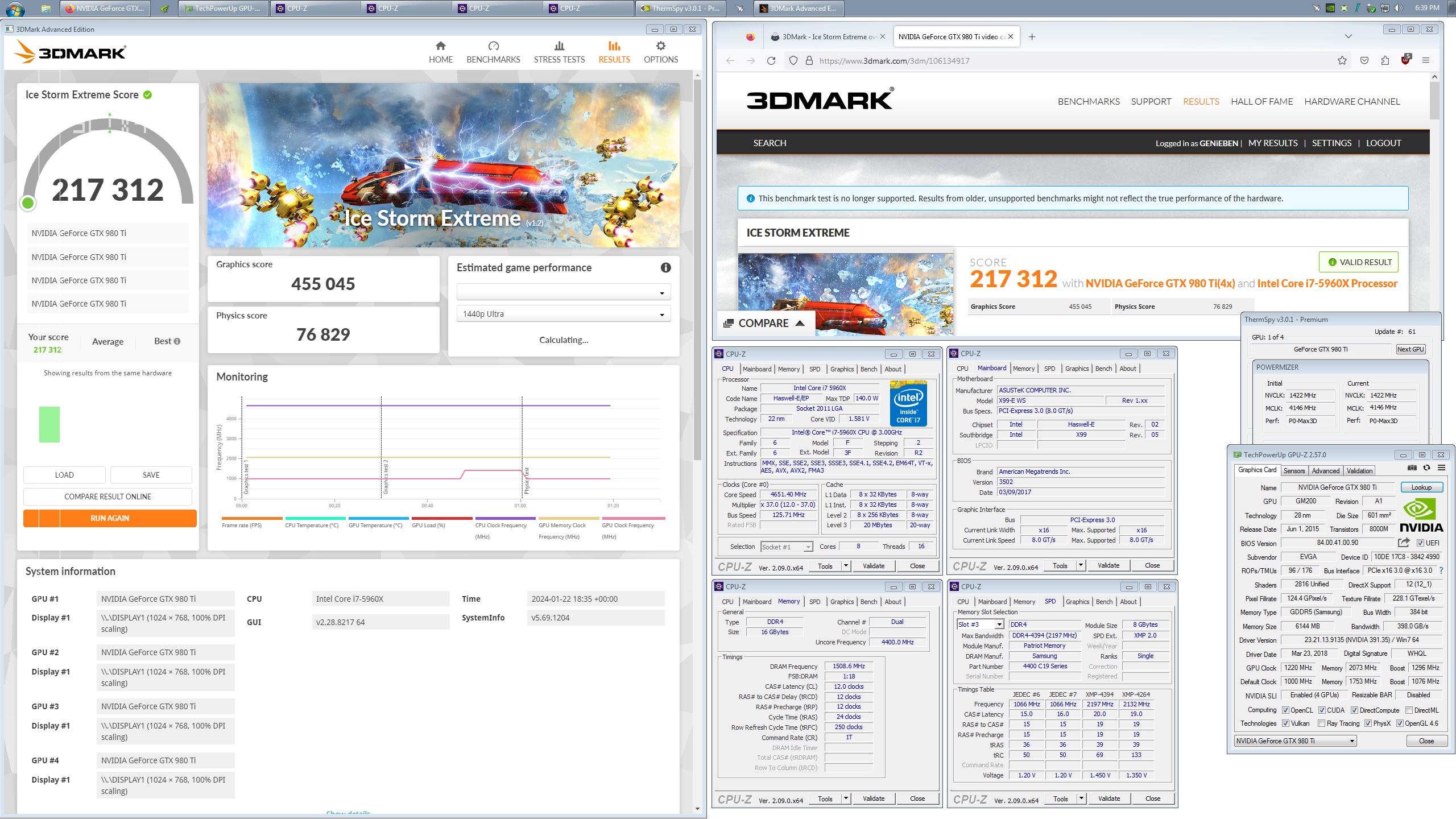Click the green score marker on gauge

(x=28, y=203)
